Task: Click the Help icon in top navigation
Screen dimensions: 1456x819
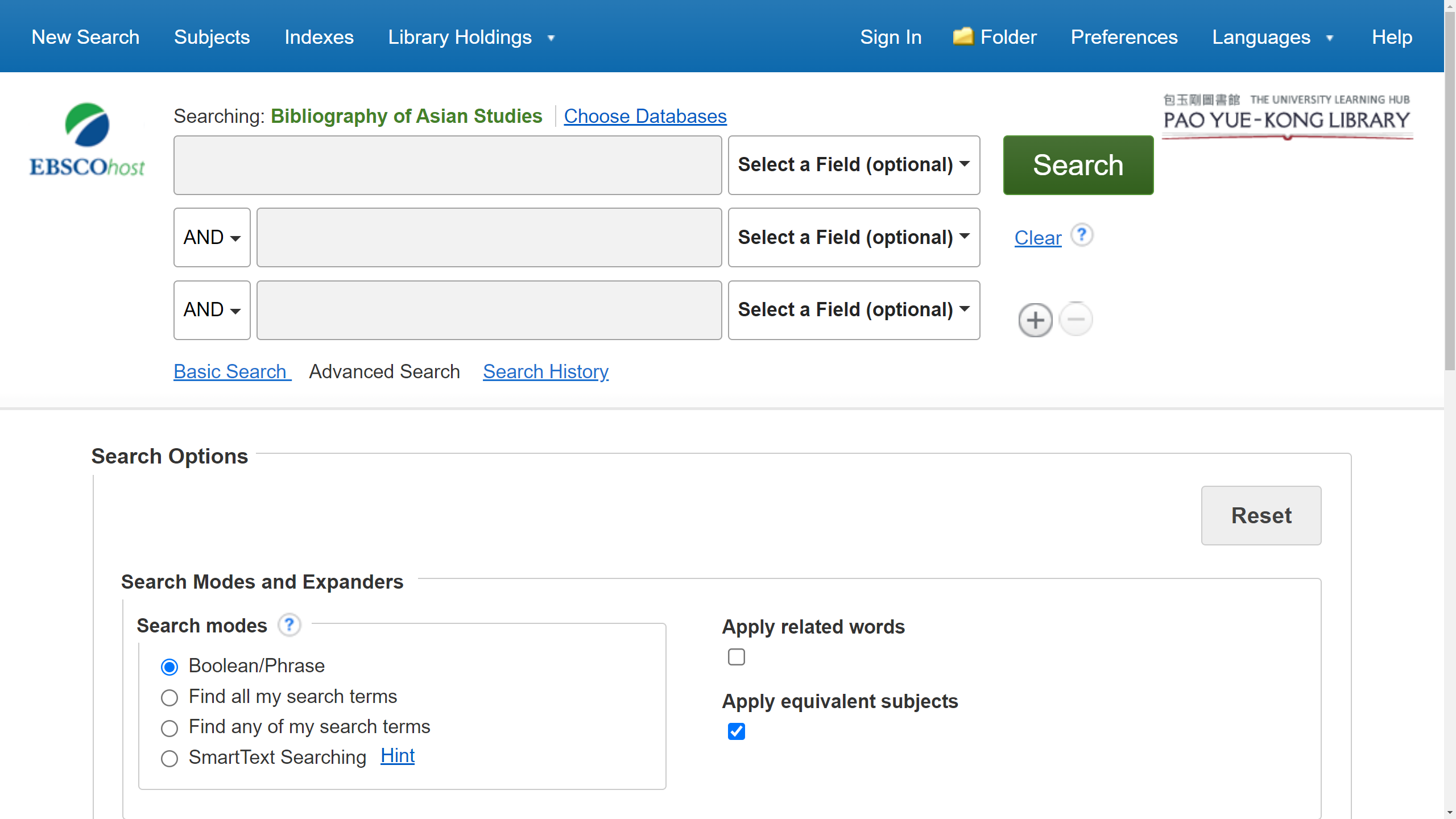Action: click(x=1393, y=37)
